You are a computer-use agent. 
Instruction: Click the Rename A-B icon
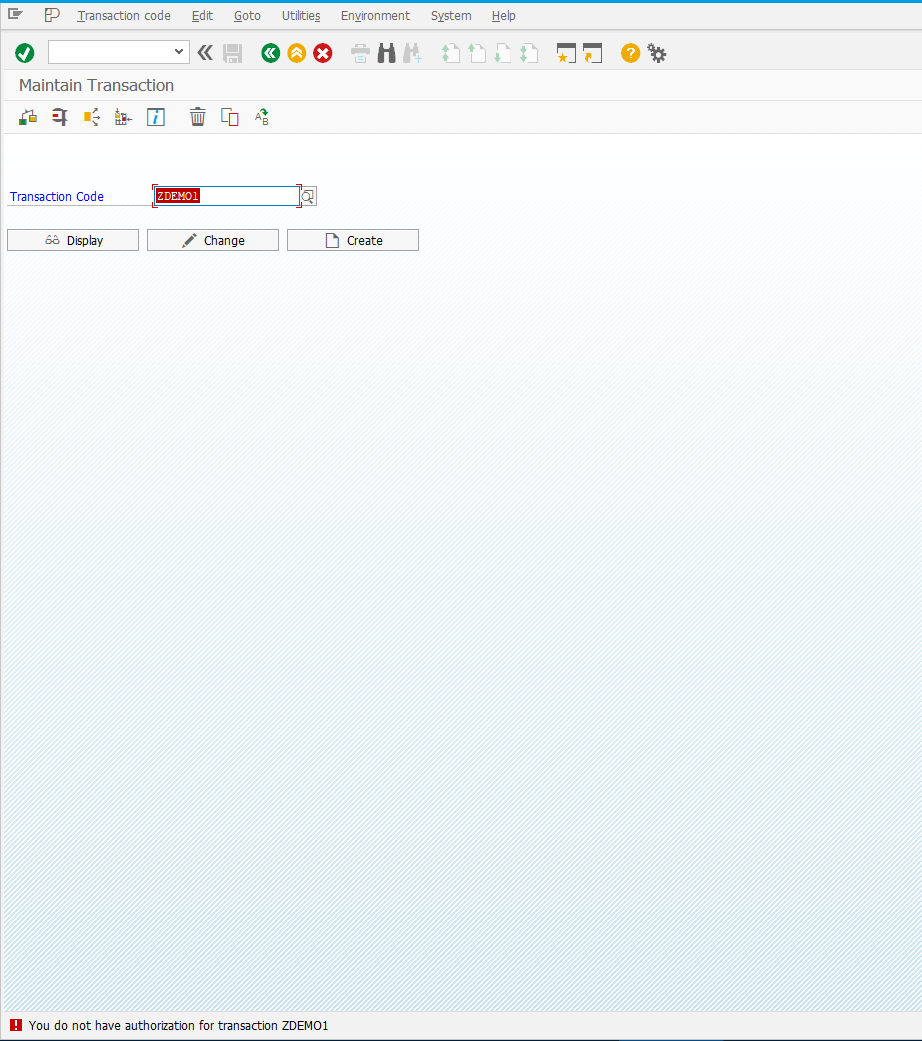(x=262, y=118)
